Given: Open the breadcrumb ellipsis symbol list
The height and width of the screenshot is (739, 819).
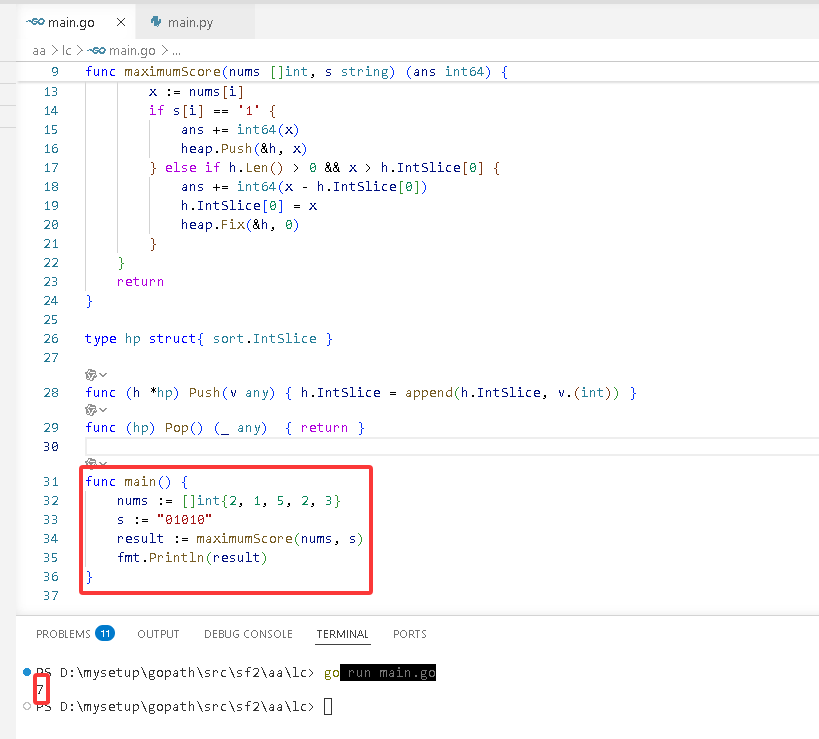Looking at the screenshot, I should tap(177, 51).
